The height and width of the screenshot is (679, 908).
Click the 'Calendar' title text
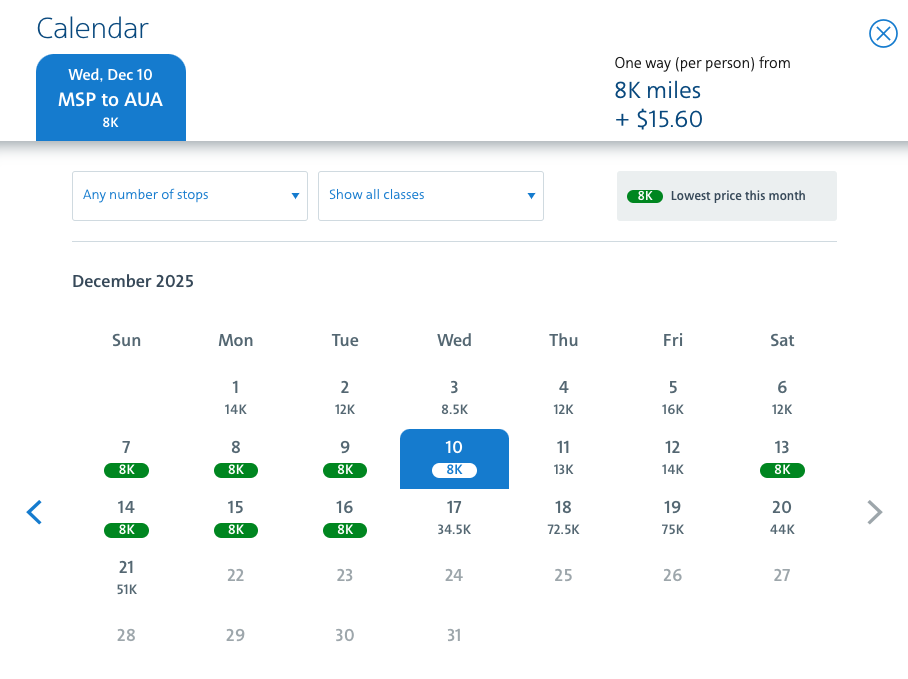pyautogui.click(x=92, y=28)
